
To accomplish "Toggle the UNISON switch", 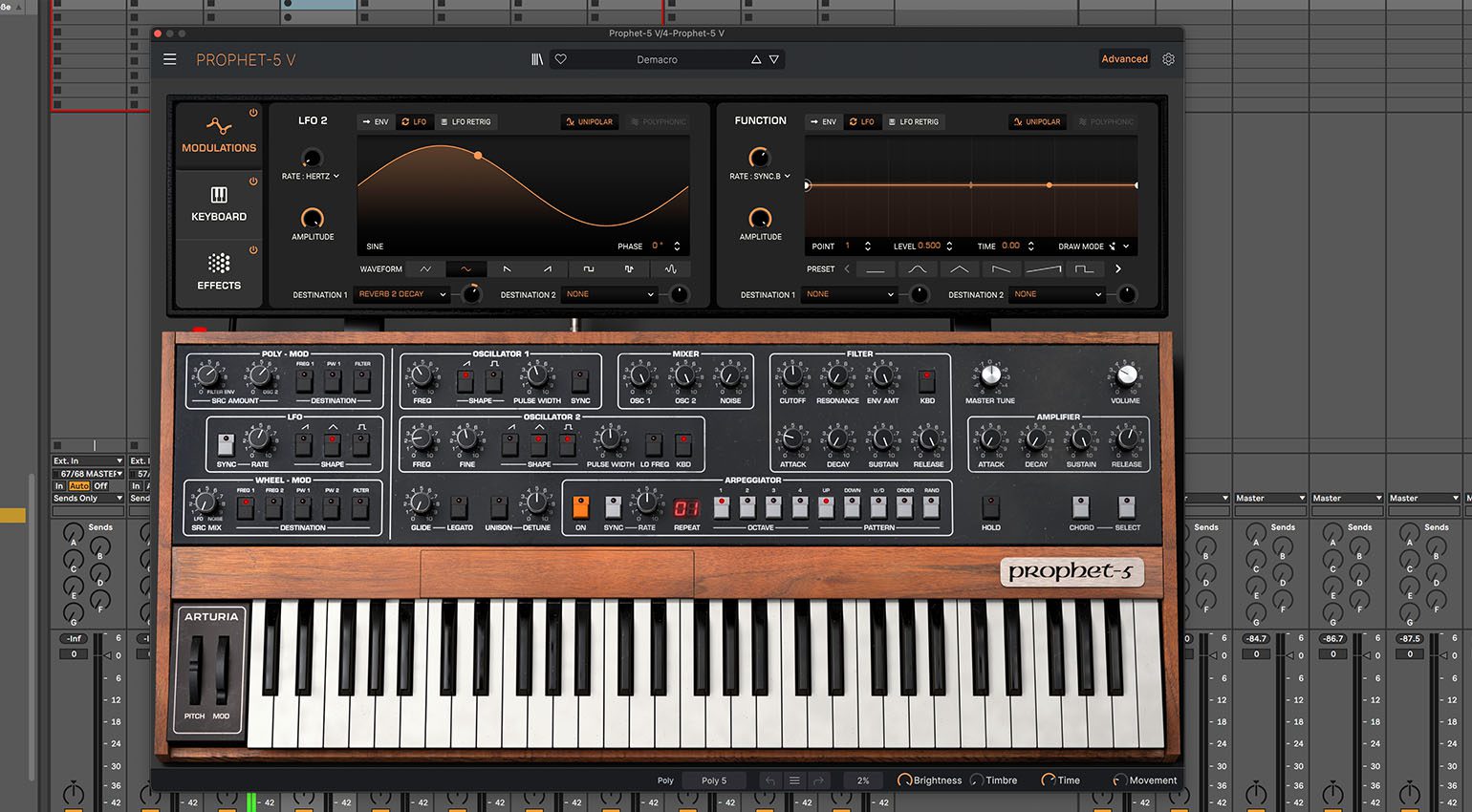I will point(498,507).
